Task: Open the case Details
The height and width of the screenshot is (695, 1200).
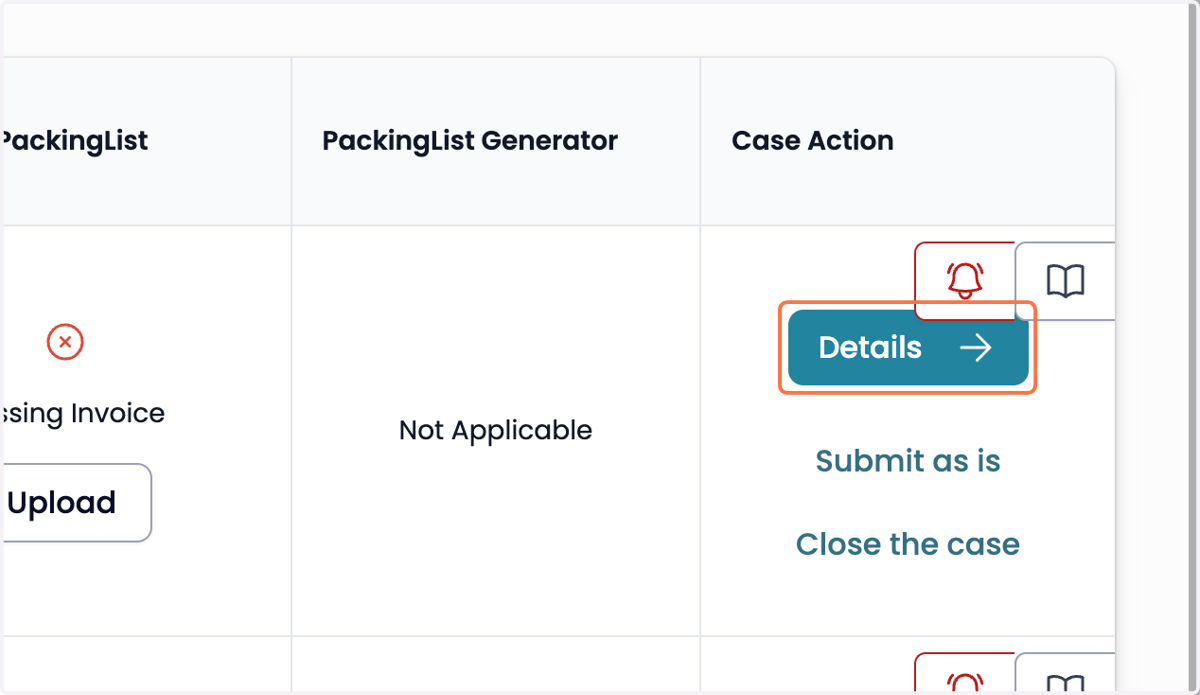Action: coord(908,347)
